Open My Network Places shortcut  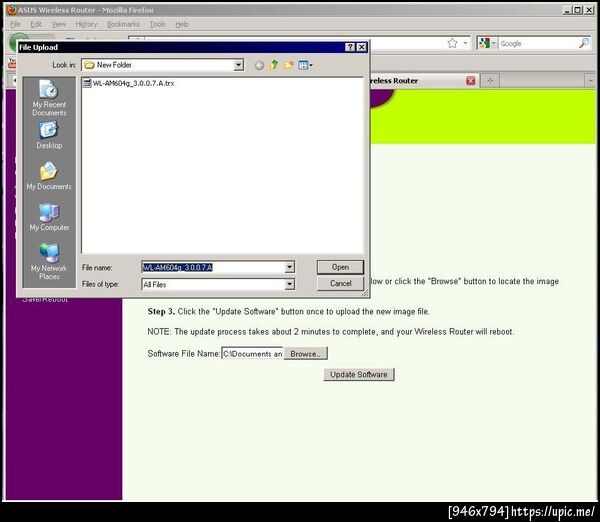point(49,262)
